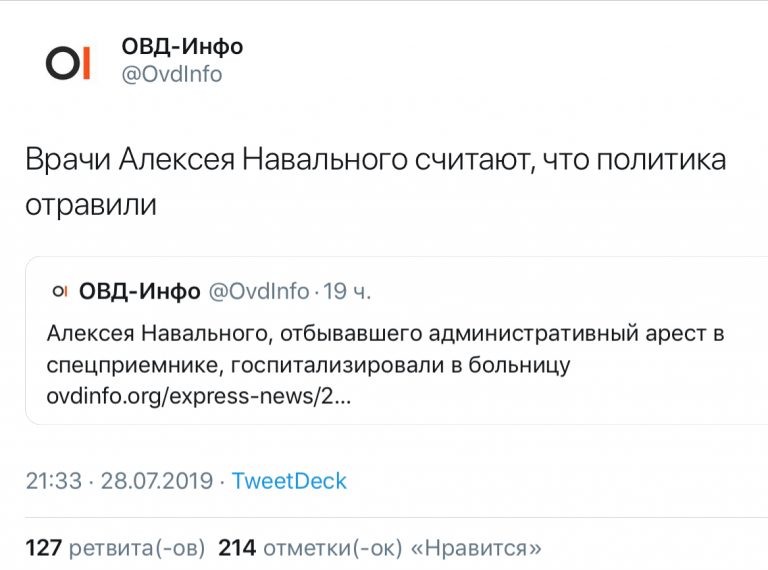Click quoted text line mentioning госпитализировали в больницу
The image size is (768, 570).
click(308, 364)
